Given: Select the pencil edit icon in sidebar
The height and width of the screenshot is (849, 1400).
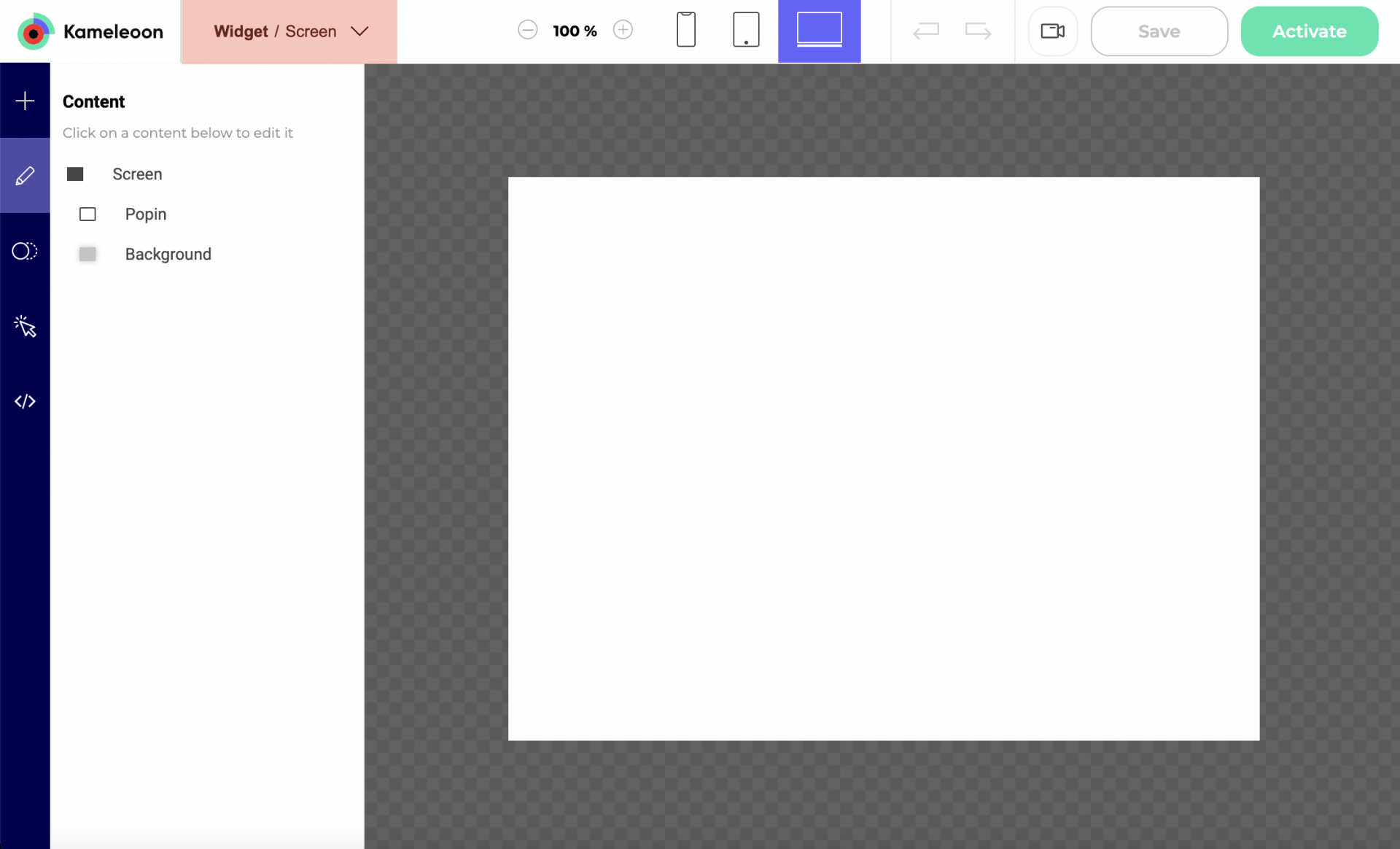Looking at the screenshot, I should click(25, 176).
